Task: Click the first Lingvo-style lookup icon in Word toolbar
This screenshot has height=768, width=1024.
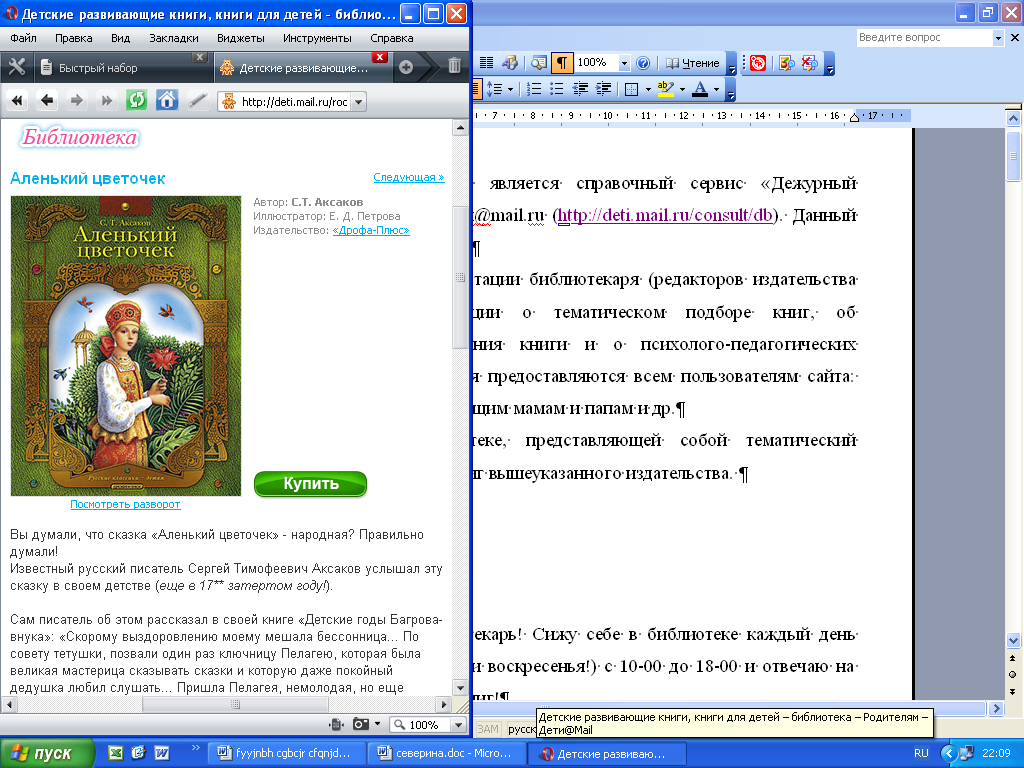Action: (787, 63)
